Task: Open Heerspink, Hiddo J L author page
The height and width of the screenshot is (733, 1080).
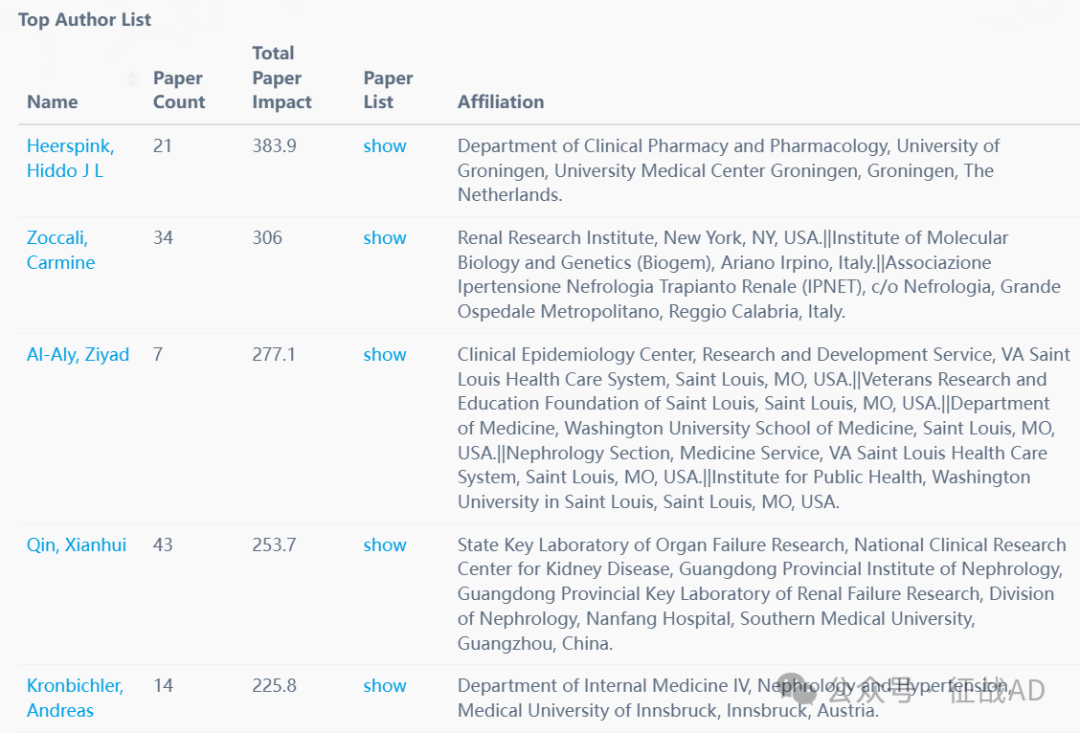Action: pyautogui.click(x=70, y=158)
